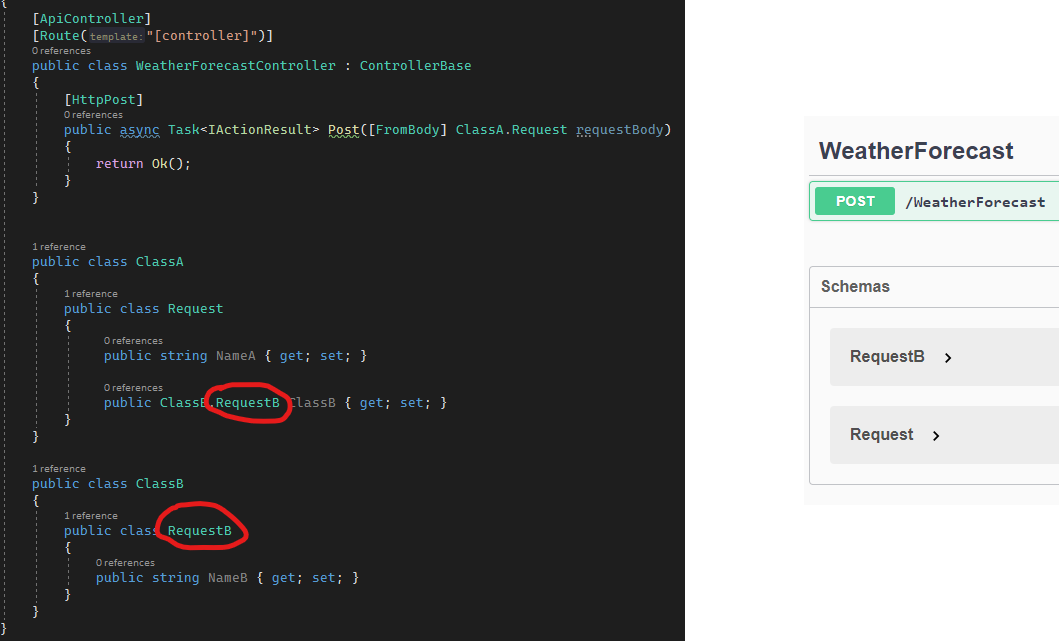1059x641 pixels.
Task: Toggle the Schemas section header
Action: [855, 286]
